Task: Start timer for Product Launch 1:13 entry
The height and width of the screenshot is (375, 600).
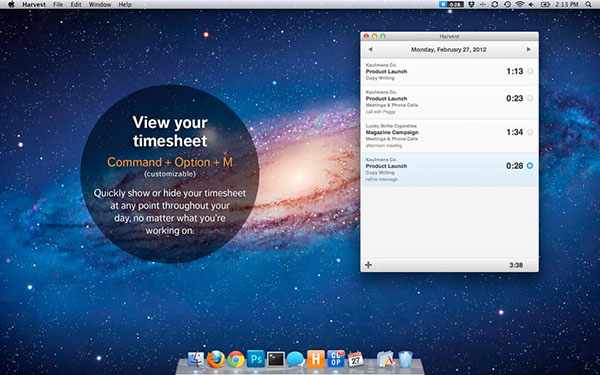Action: (530, 71)
